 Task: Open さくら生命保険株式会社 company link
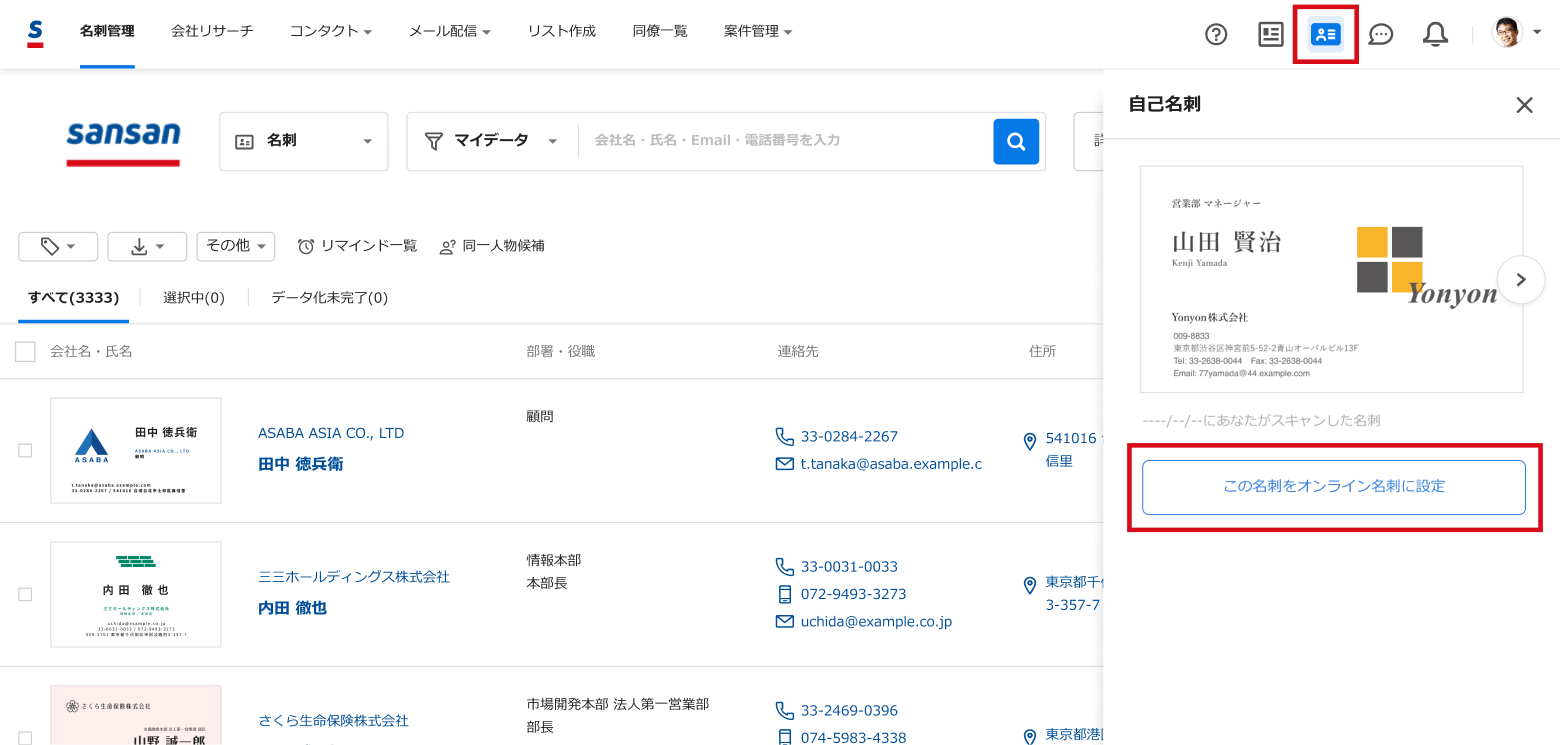point(334,721)
